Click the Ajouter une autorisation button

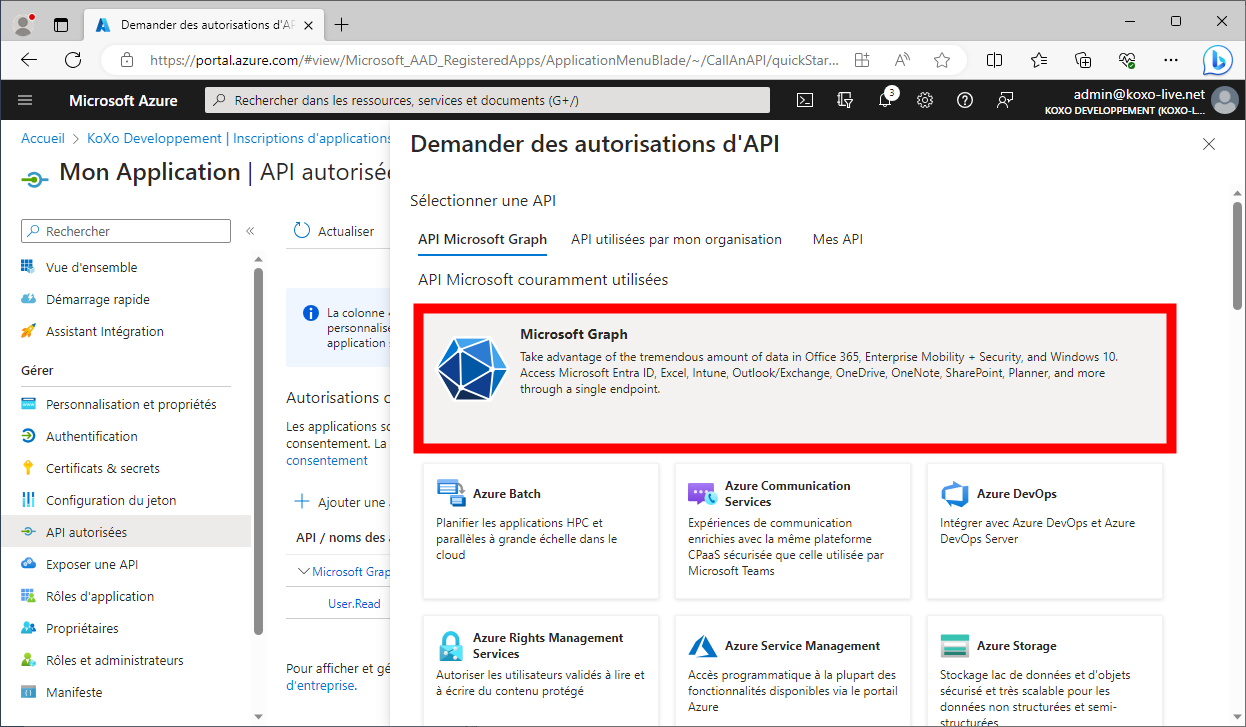click(x=340, y=502)
